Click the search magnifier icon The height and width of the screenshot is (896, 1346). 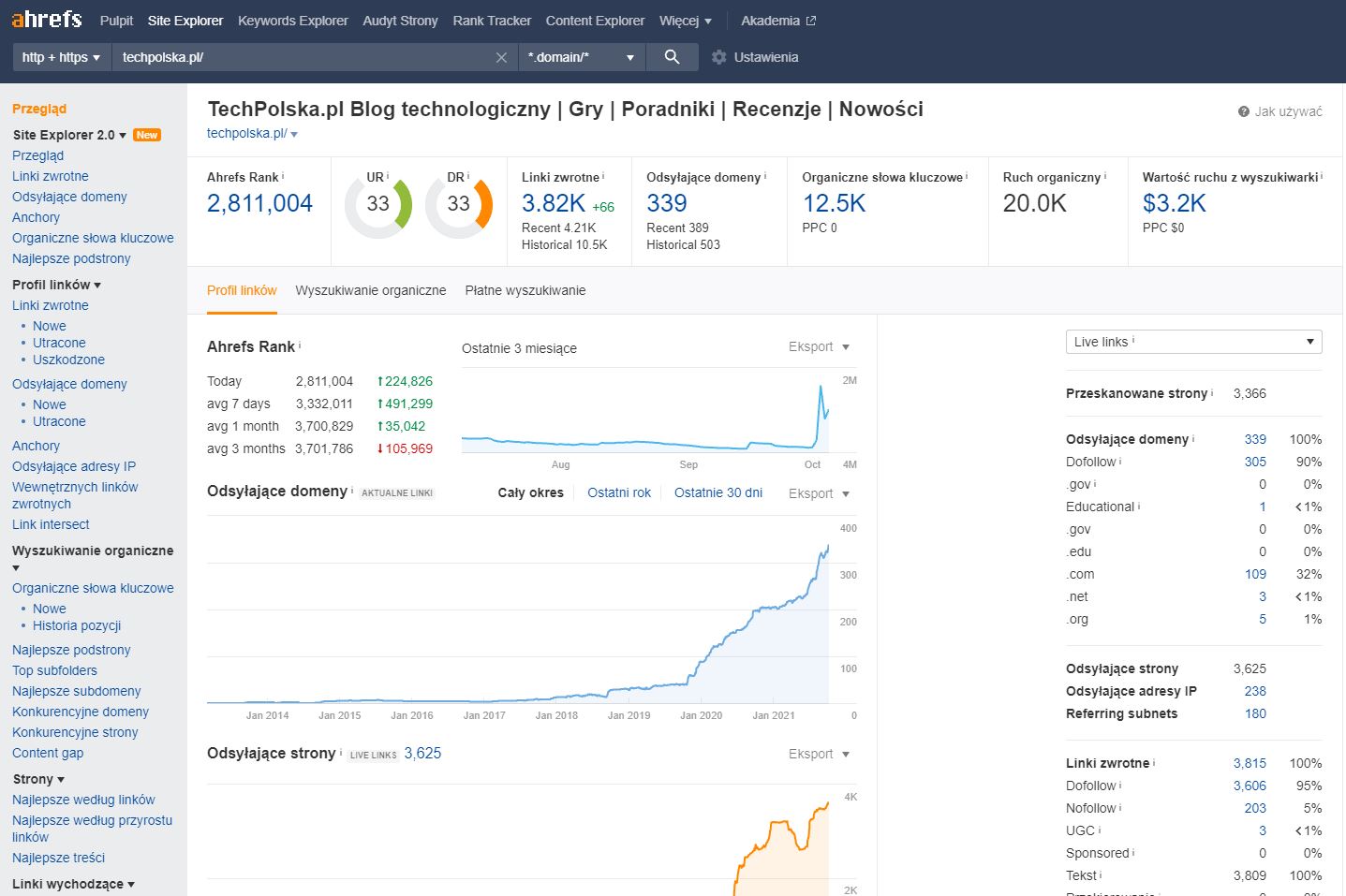click(x=672, y=57)
